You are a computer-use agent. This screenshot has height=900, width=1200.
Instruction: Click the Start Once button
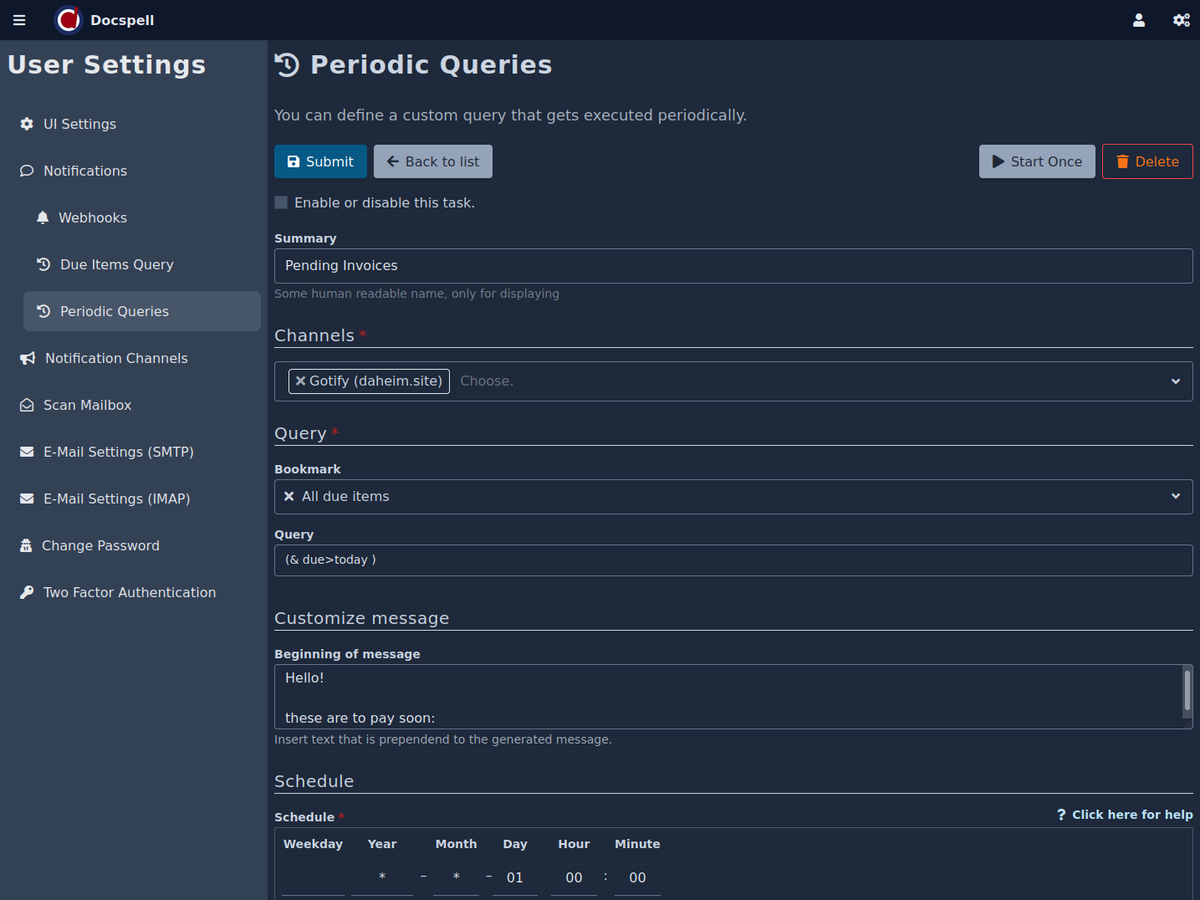pyautogui.click(x=1036, y=162)
